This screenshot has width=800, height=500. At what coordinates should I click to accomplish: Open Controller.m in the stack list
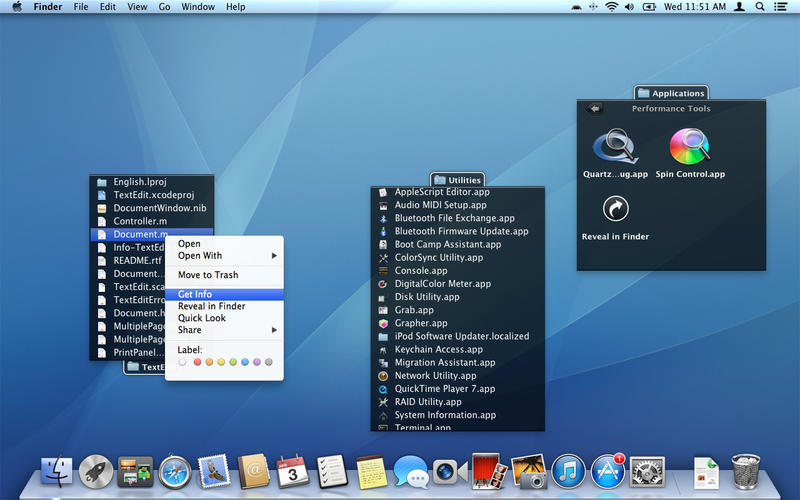click(x=152, y=221)
